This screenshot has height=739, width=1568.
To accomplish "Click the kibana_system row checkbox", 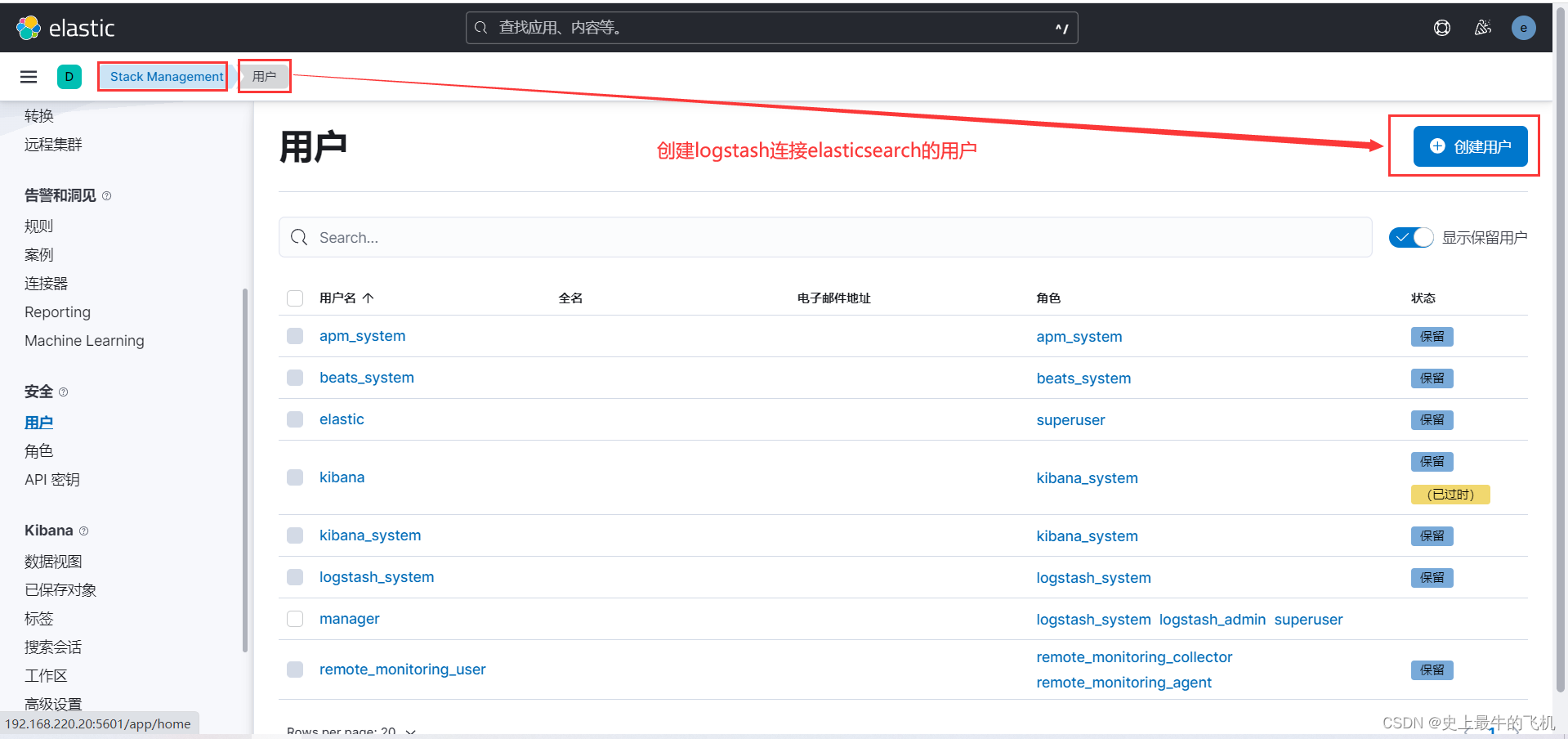I will click(295, 535).
